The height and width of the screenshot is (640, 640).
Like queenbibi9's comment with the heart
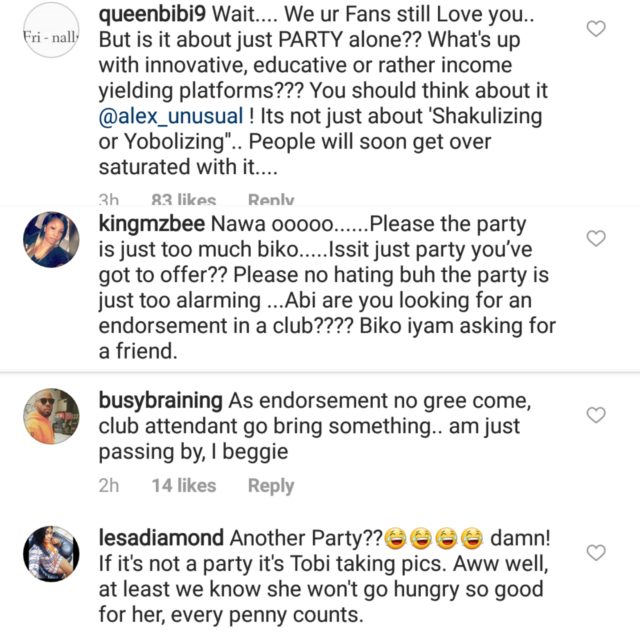(596, 29)
